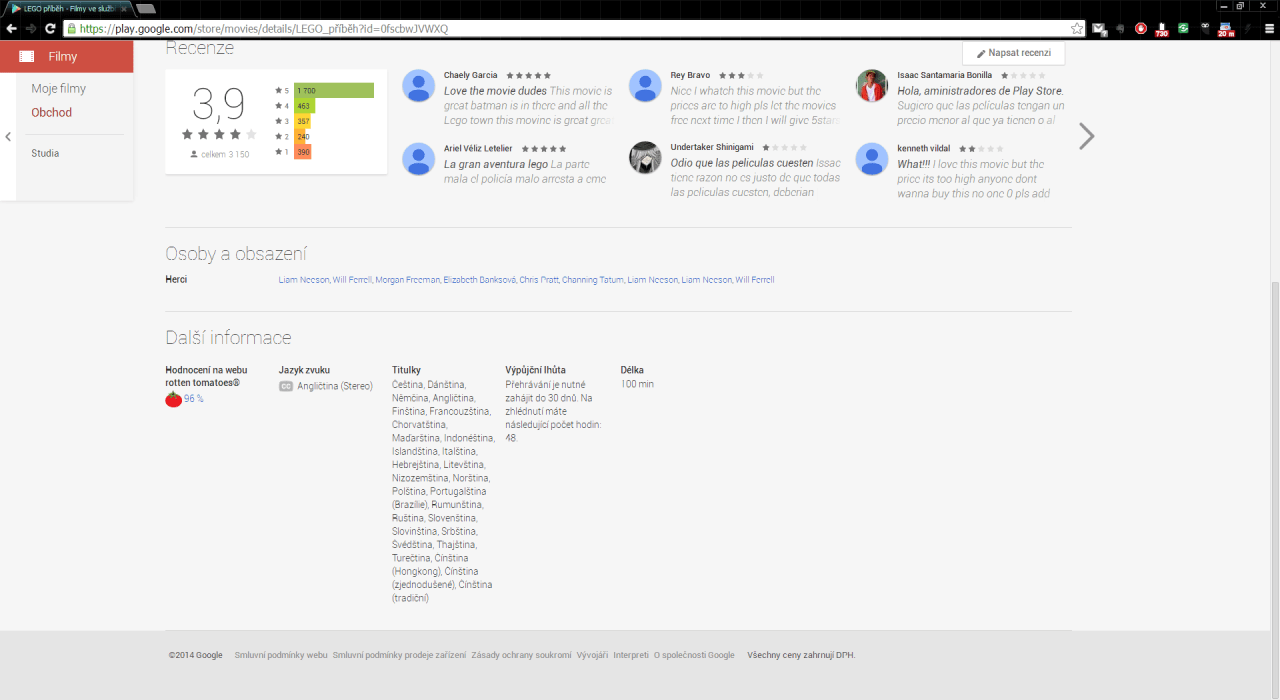
Task: Open review Odio que las peliculas cuesten
Action: [x=742, y=163]
